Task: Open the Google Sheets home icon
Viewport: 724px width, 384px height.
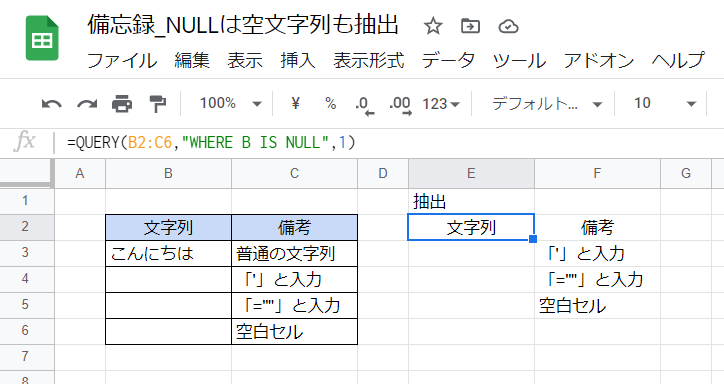Action: tap(42, 38)
